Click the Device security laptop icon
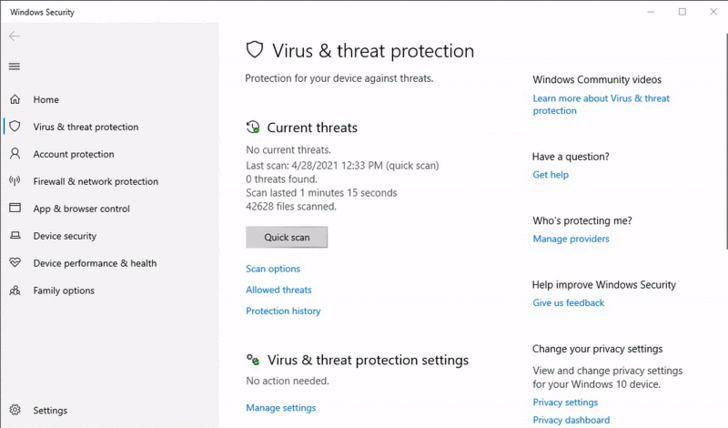Image resolution: width=728 pixels, height=428 pixels. point(14,236)
